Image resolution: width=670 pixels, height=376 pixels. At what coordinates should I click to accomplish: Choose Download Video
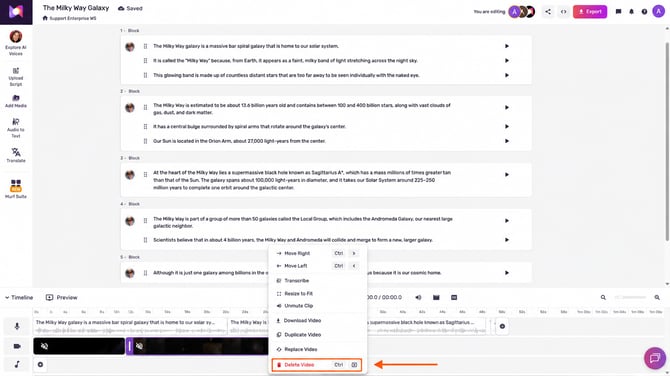tap(317, 320)
